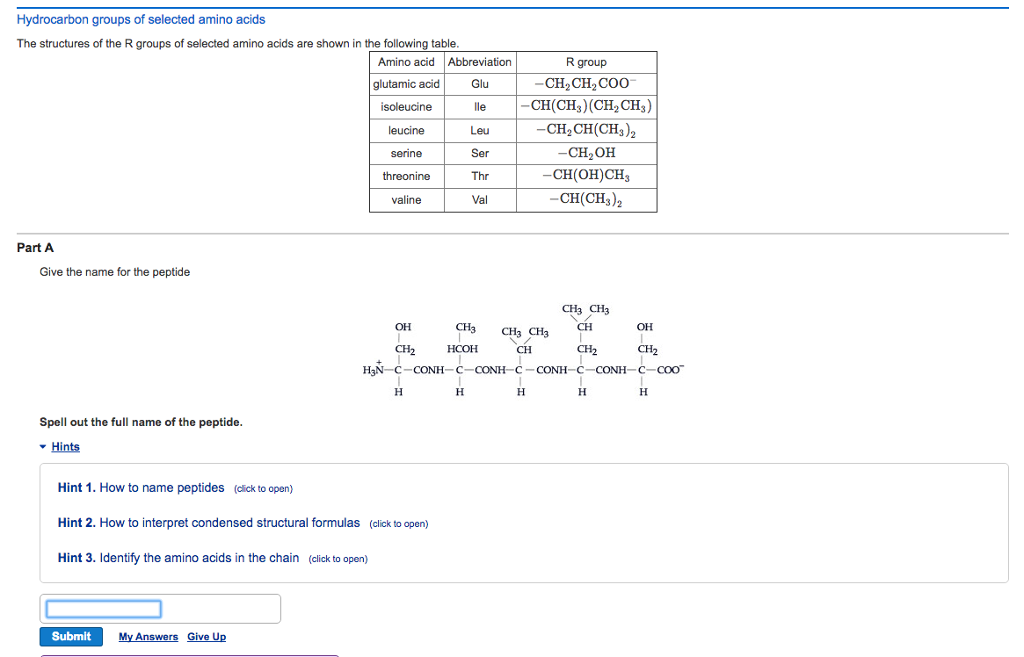Expand the Hints section

pyautogui.click(x=65, y=446)
